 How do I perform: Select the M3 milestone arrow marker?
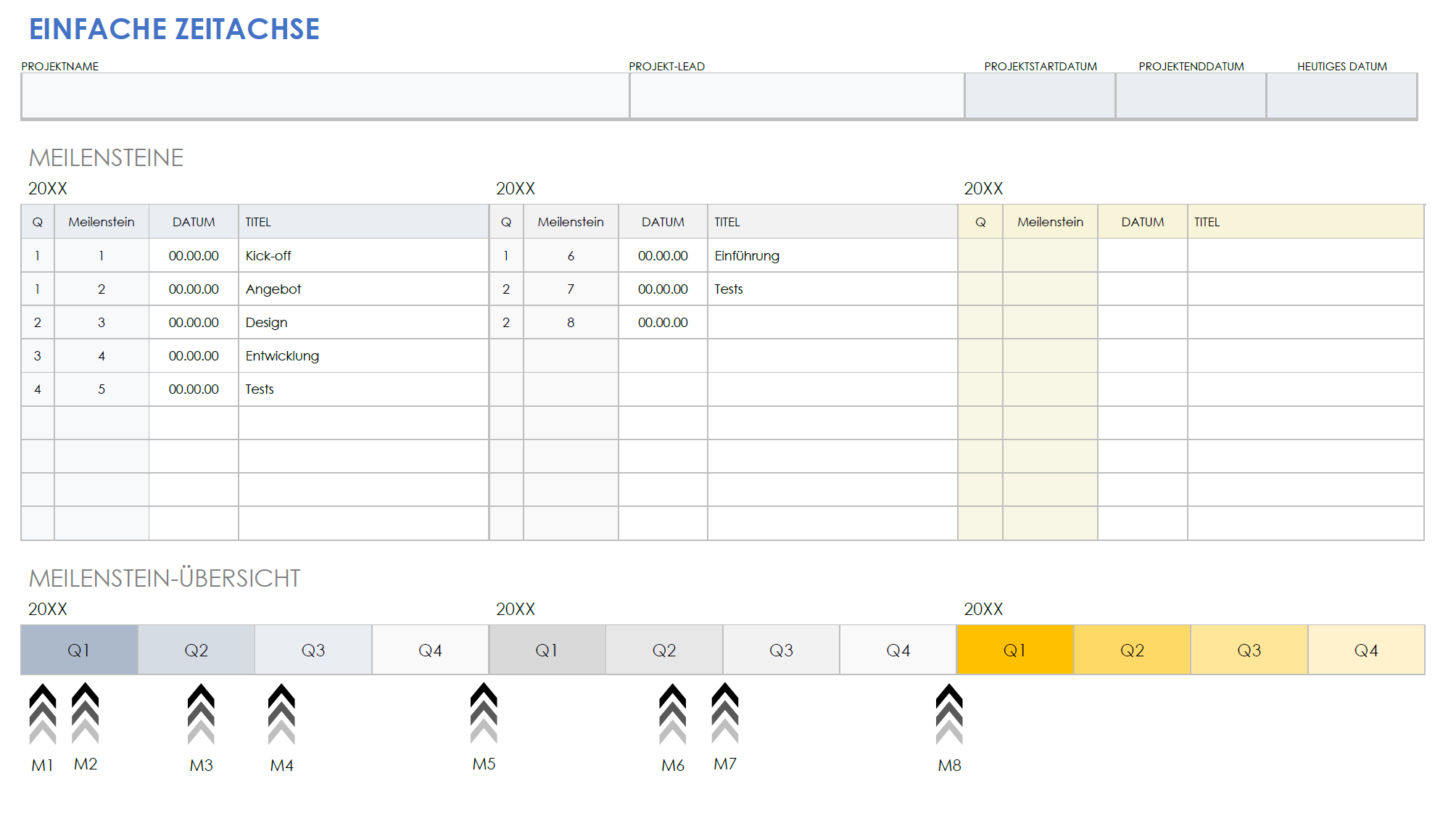201,714
